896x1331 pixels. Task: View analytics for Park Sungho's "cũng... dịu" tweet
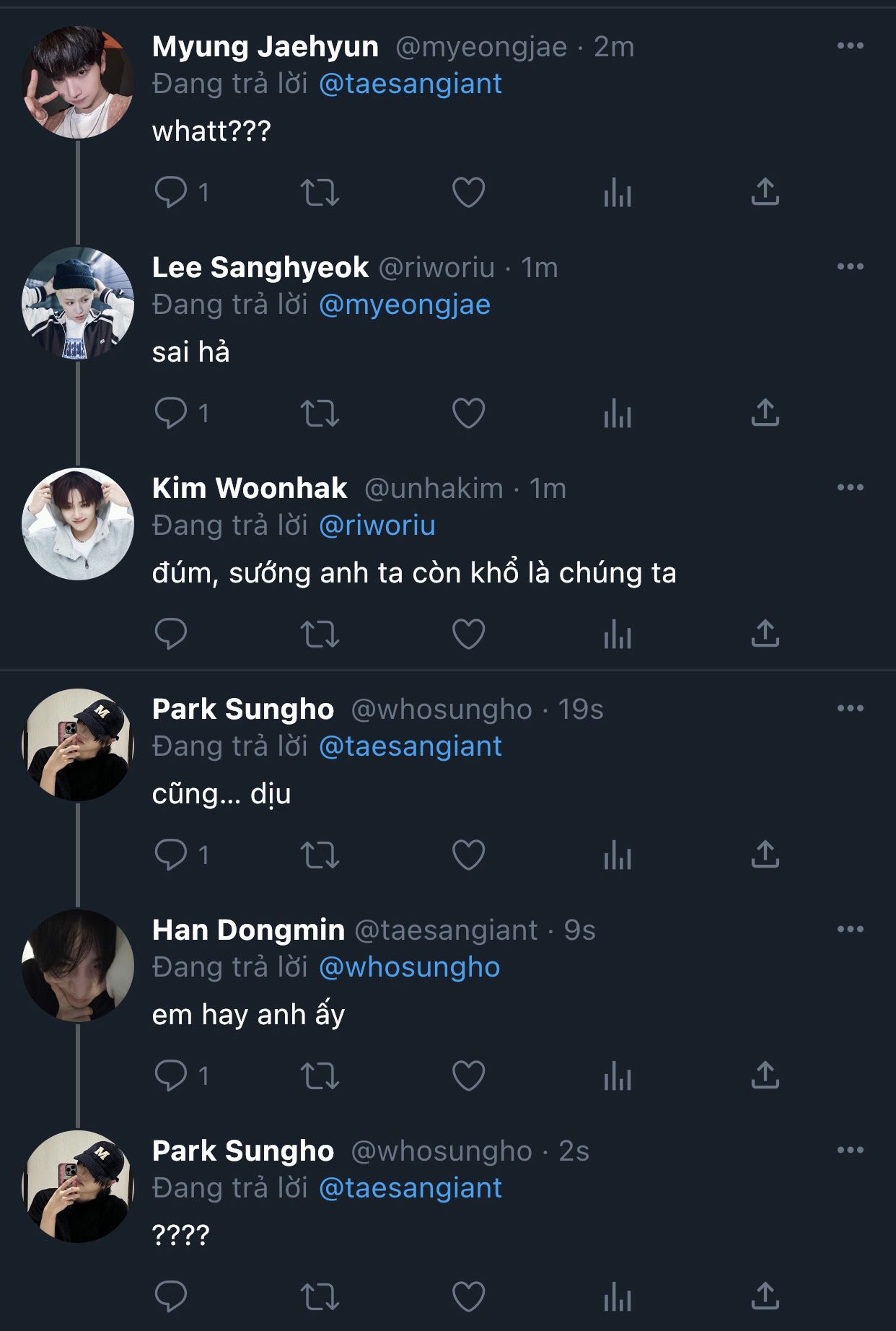click(618, 855)
